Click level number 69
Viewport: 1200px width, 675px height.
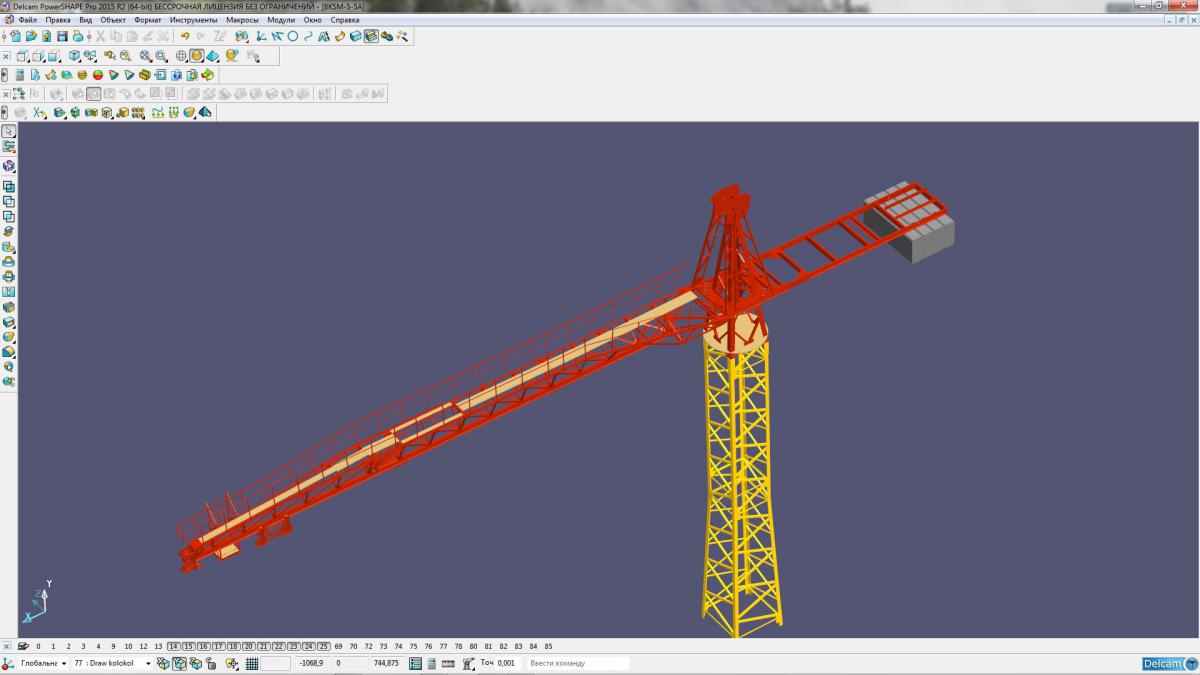coord(338,646)
